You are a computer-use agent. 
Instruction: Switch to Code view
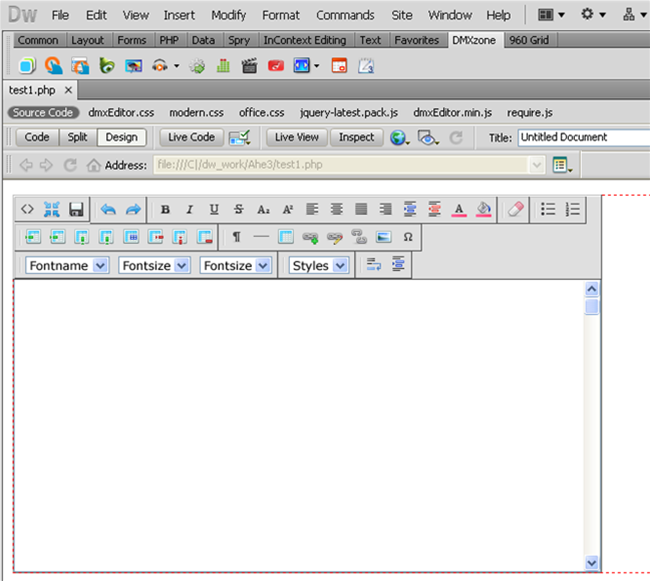coord(37,137)
